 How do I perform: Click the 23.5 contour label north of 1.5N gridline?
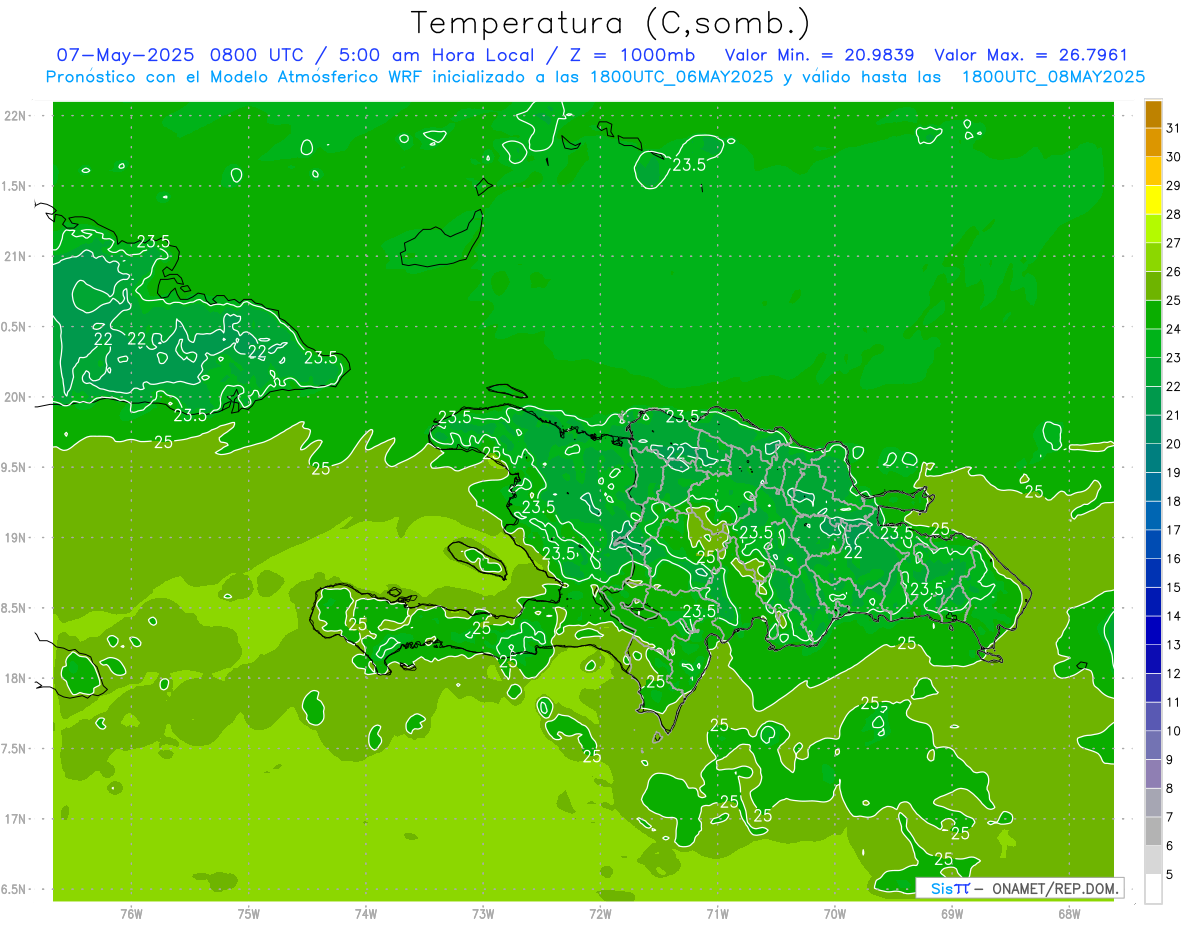[688, 165]
